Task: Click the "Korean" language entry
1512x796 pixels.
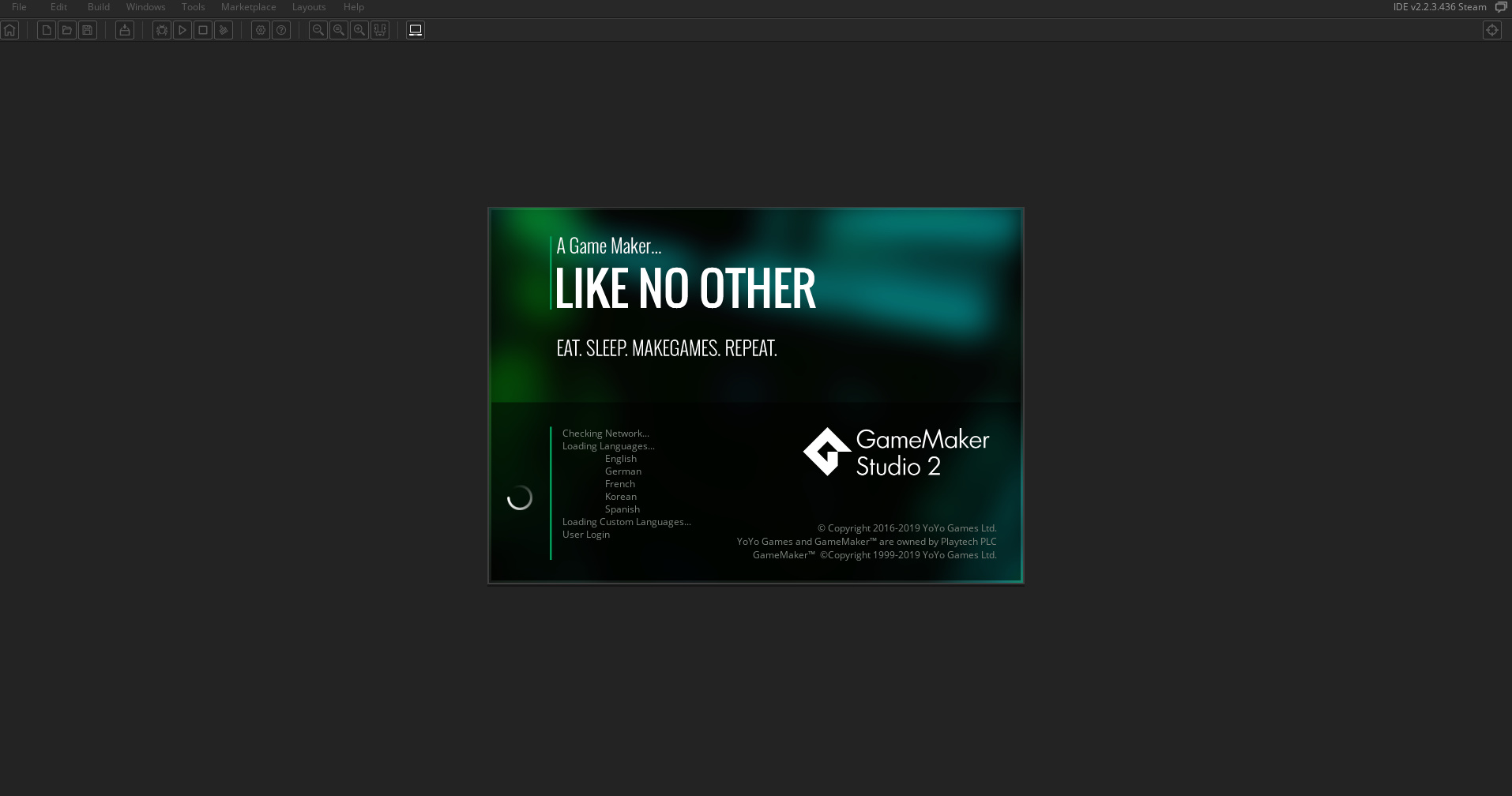Action: point(621,497)
